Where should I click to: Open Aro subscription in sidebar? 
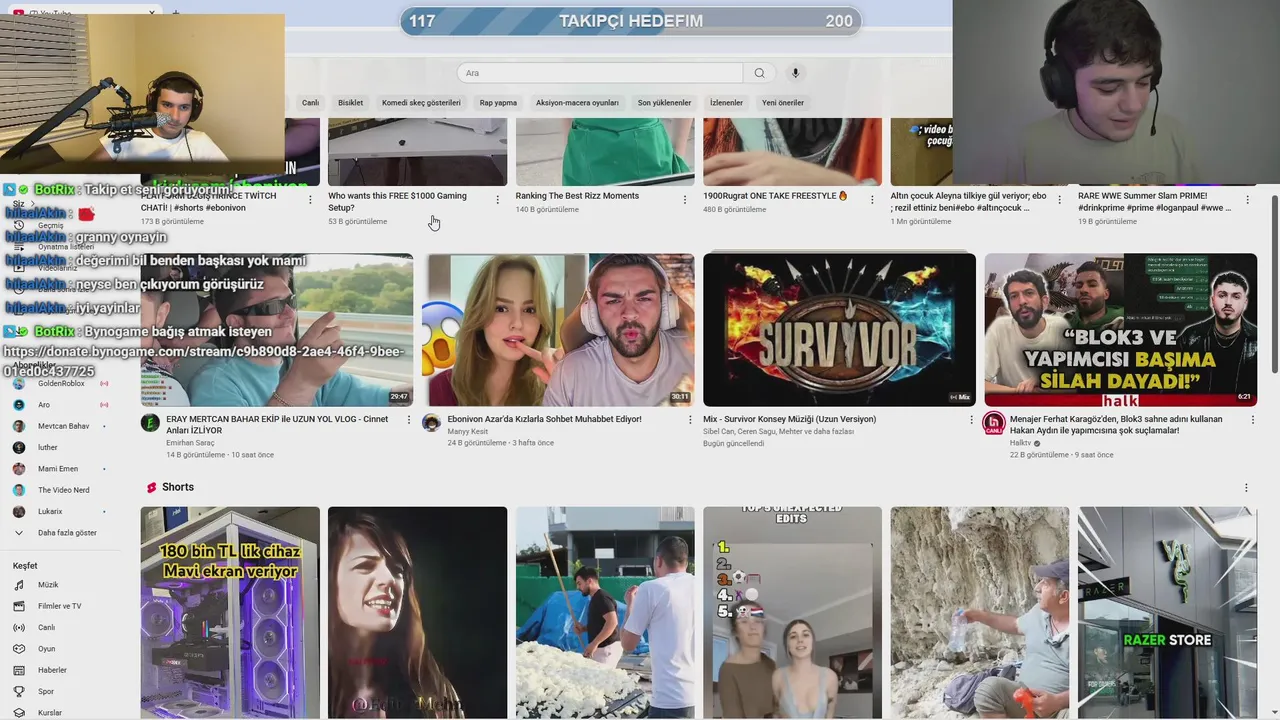pos(60,405)
